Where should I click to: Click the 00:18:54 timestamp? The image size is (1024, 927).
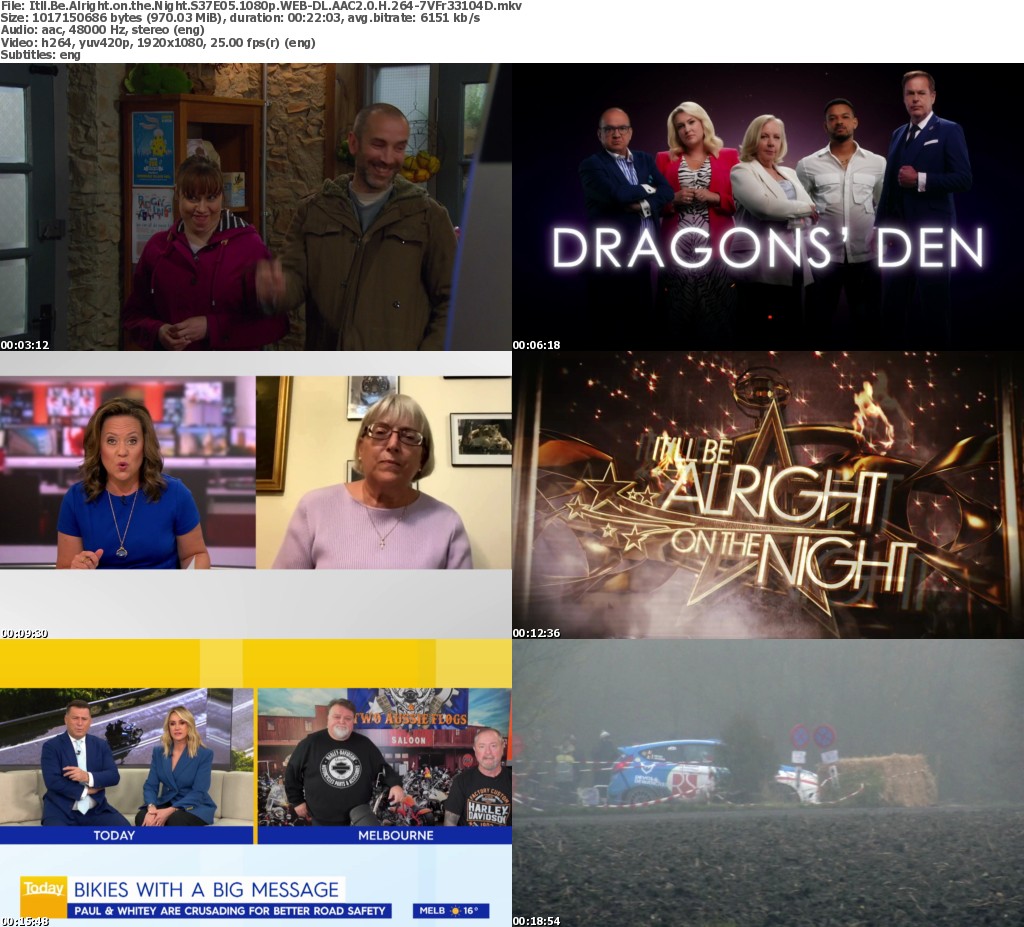(x=537, y=920)
